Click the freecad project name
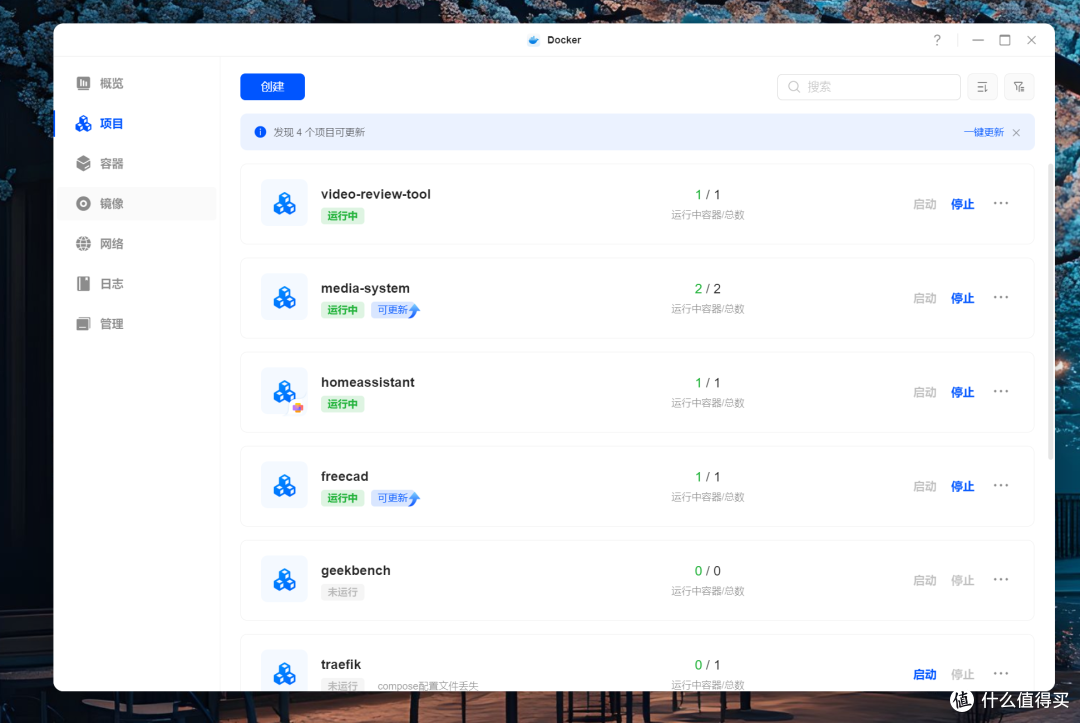This screenshot has width=1080, height=723. pos(344,476)
